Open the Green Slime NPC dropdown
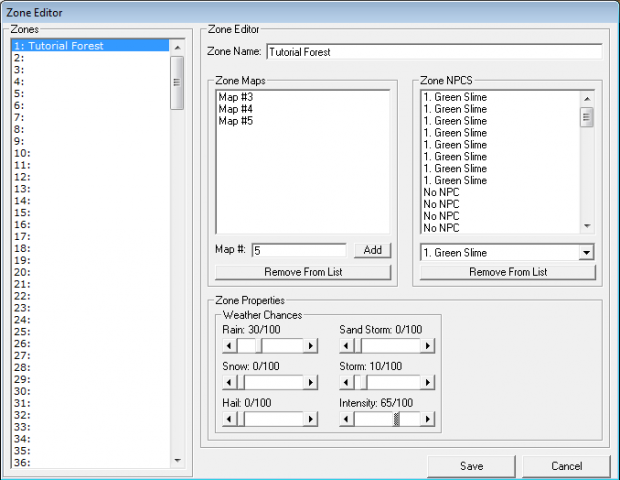This screenshot has height=480, width=620. tap(586, 253)
